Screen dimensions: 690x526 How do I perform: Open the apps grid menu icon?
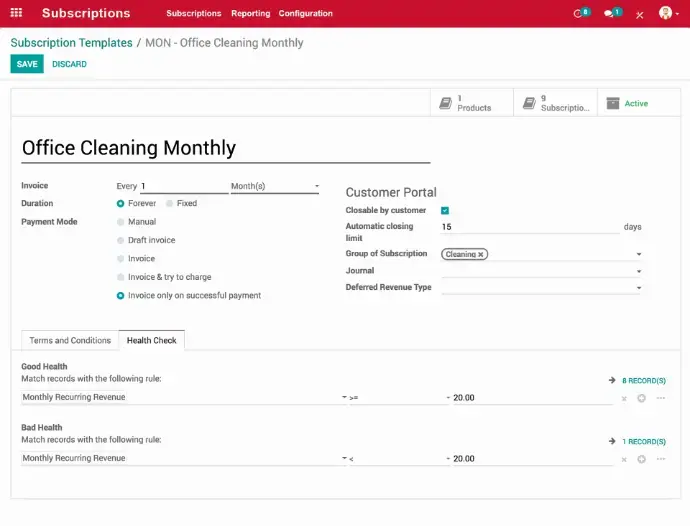pos(18,14)
